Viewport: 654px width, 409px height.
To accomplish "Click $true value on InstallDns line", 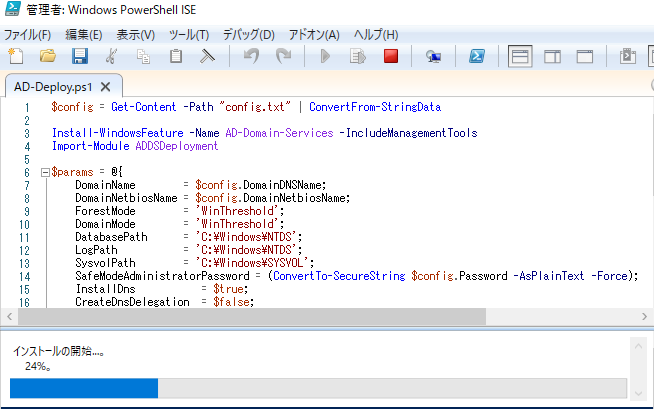I will (x=228, y=289).
